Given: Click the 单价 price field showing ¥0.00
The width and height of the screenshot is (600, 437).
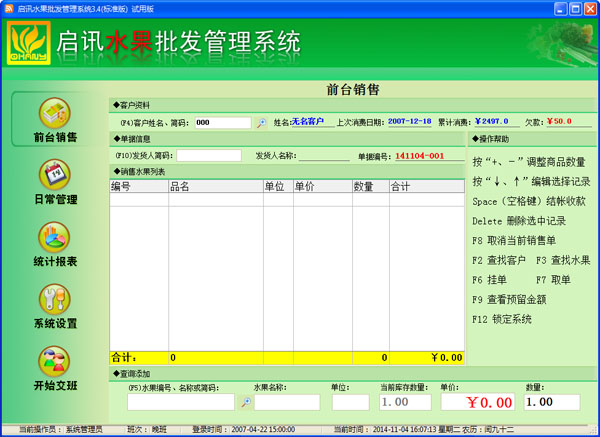Looking at the screenshot, I should pos(477,402).
